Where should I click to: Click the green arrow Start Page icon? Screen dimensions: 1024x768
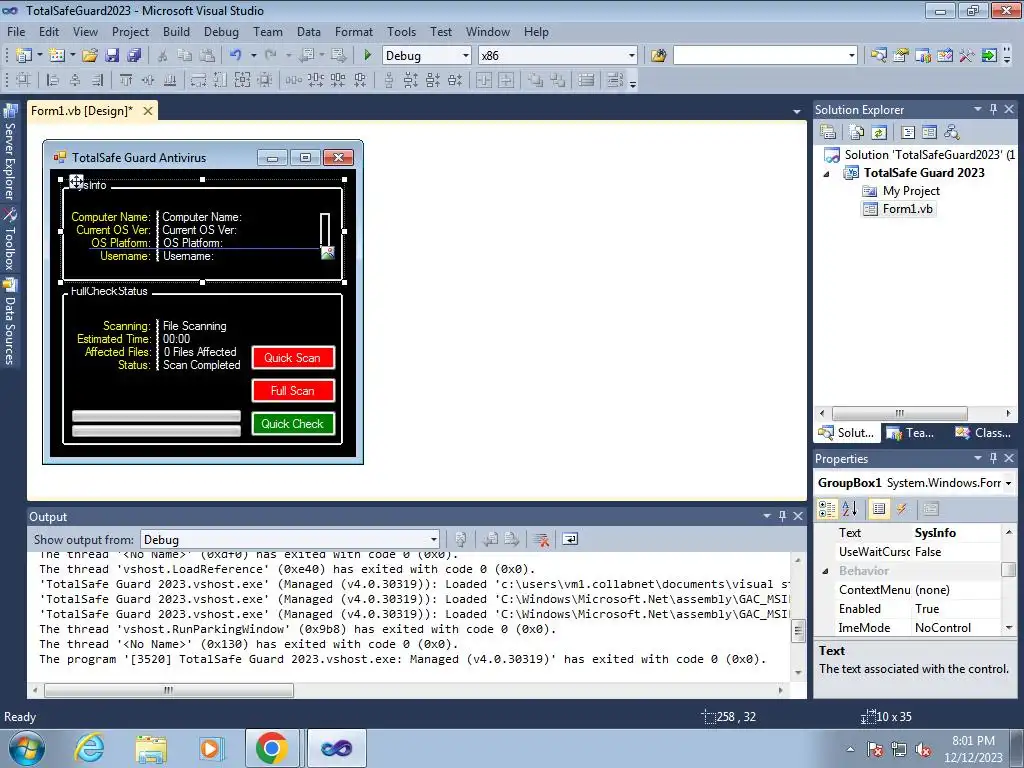click(x=989, y=56)
